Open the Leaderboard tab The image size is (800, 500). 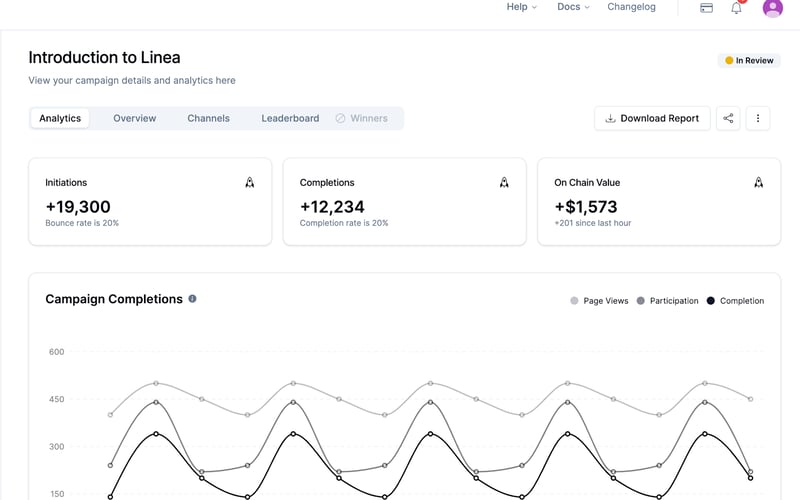pyautogui.click(x=290, y=118)
